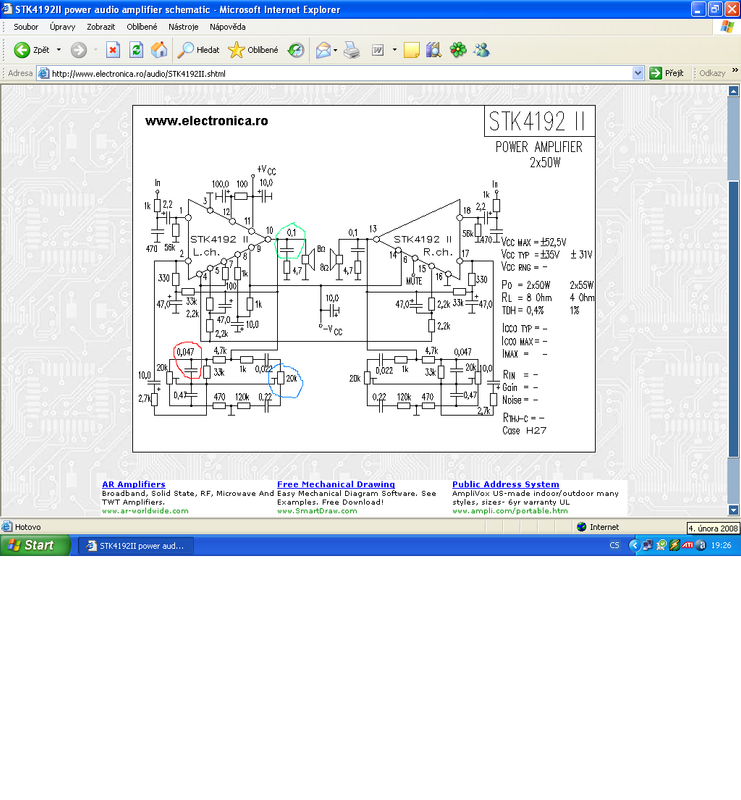Click the greyed Forward arrow button
Viewport: 741px width, 800px height.
(79, 50)
